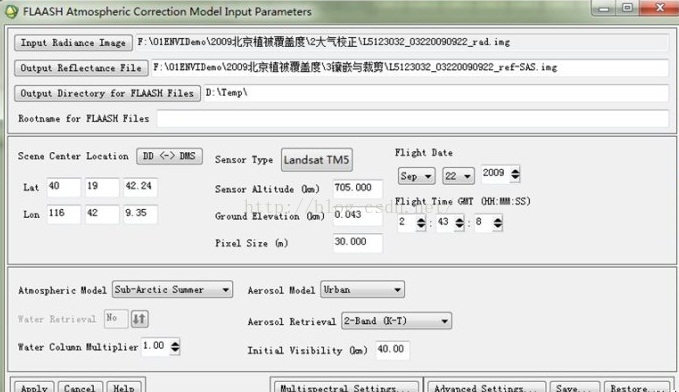Viewport: 679px width, 392px height.
Task: Open Aerosol Retrieval dropdown showing 2-Band (K-T)
Action: point(396,321)
